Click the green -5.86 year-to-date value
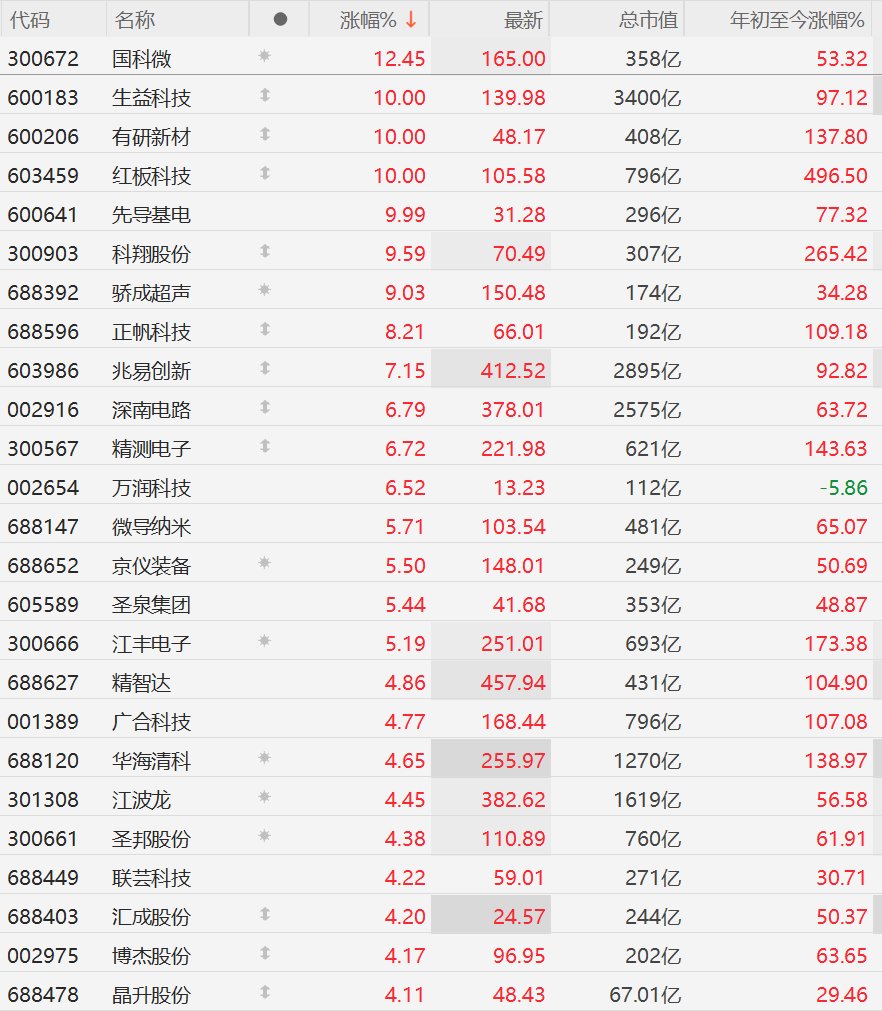The height and width of the screenshot is (1011, 882). pyautogui.click(x=843, y=487)
